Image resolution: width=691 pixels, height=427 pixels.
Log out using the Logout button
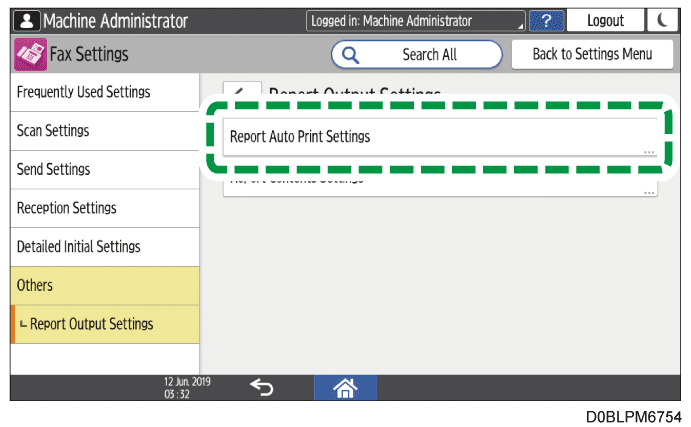605,20
